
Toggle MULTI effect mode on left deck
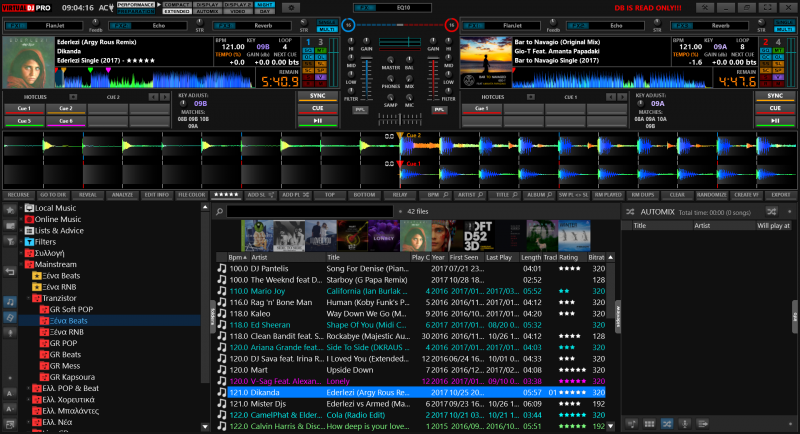point(327,30)
